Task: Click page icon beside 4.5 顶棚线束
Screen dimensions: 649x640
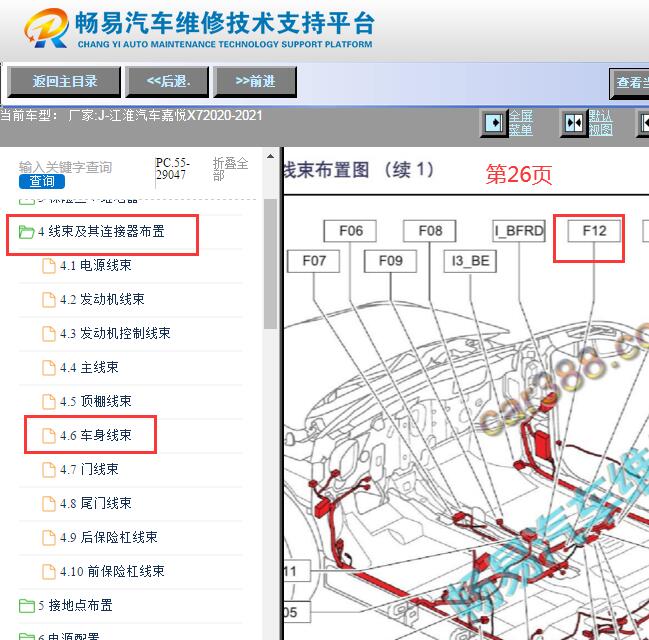Action: click(49, 402)
